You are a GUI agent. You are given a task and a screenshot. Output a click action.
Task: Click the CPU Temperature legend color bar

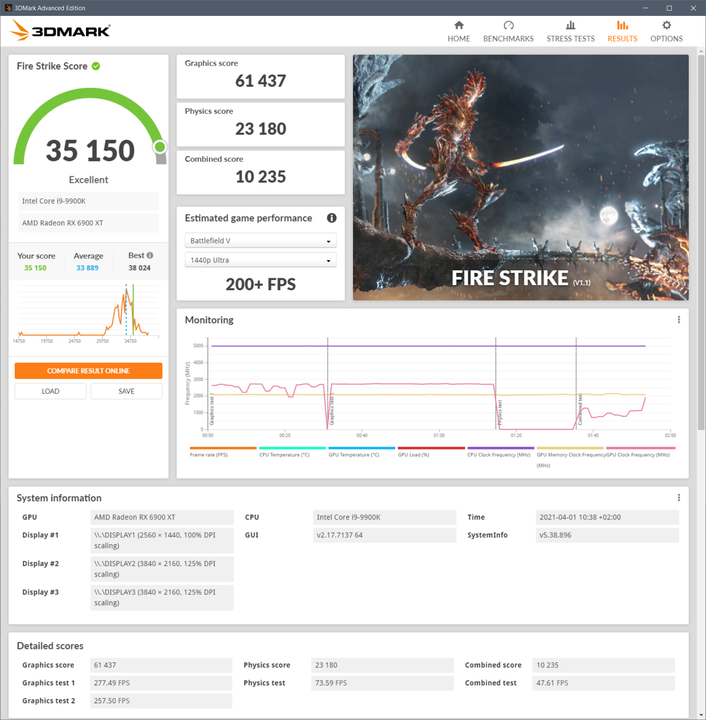[292, 449]
